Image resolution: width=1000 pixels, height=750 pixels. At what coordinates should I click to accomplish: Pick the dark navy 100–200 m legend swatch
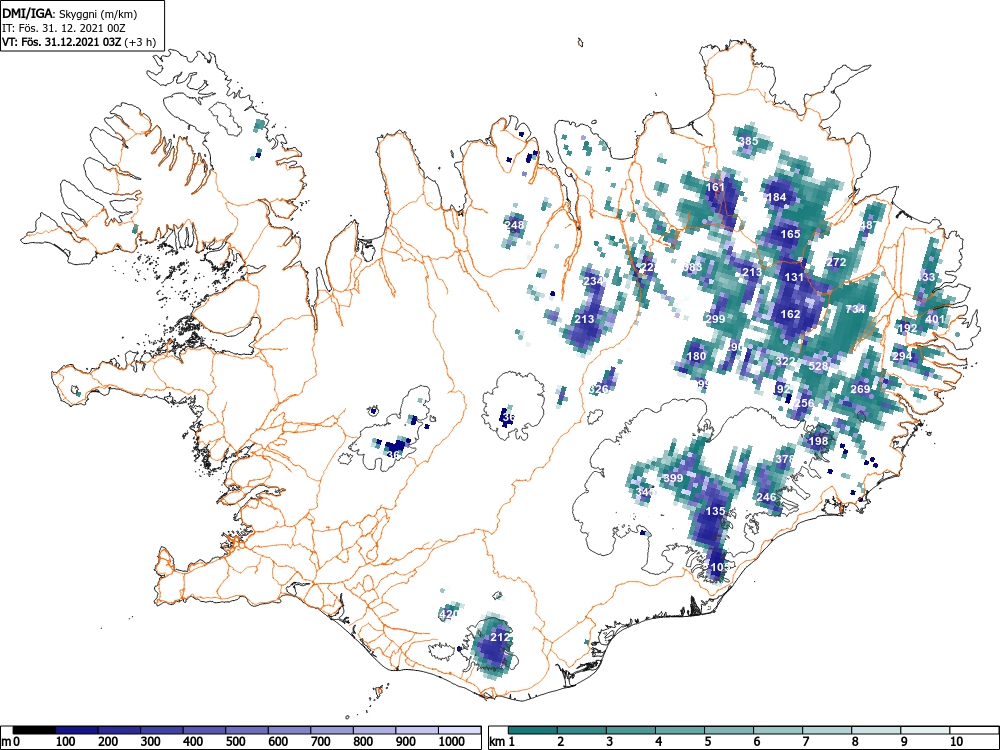click(x=77, y=730)
